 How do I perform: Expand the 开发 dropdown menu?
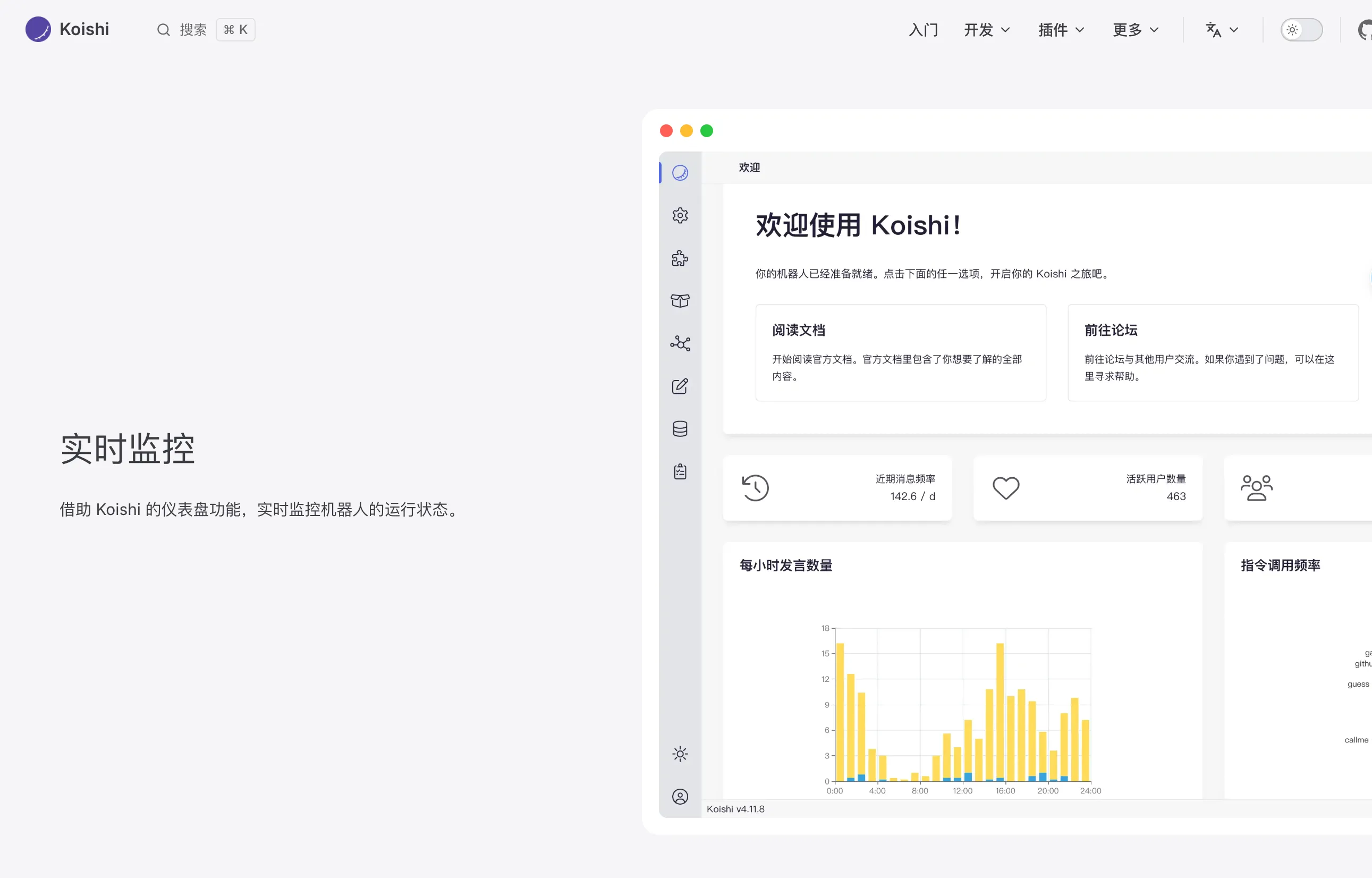point(987,30)
